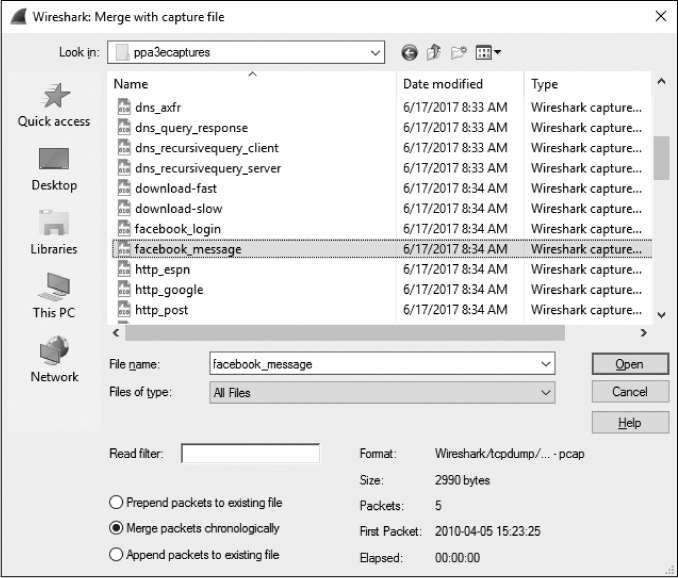678x578 pixels.
Task: Click the horizontal scroll left arrow
Action: tap(116, 332)
